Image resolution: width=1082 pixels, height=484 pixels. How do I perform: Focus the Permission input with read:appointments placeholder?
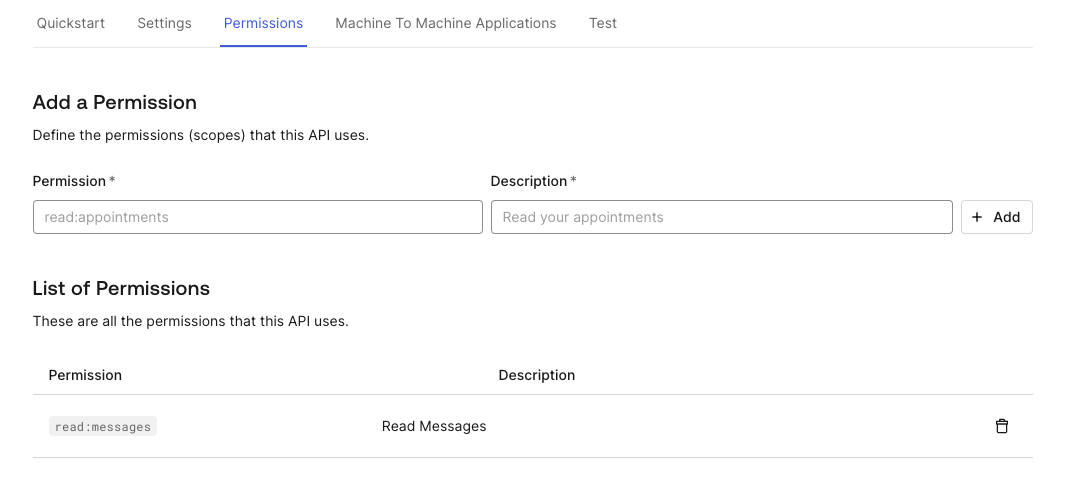pos(257,217)
